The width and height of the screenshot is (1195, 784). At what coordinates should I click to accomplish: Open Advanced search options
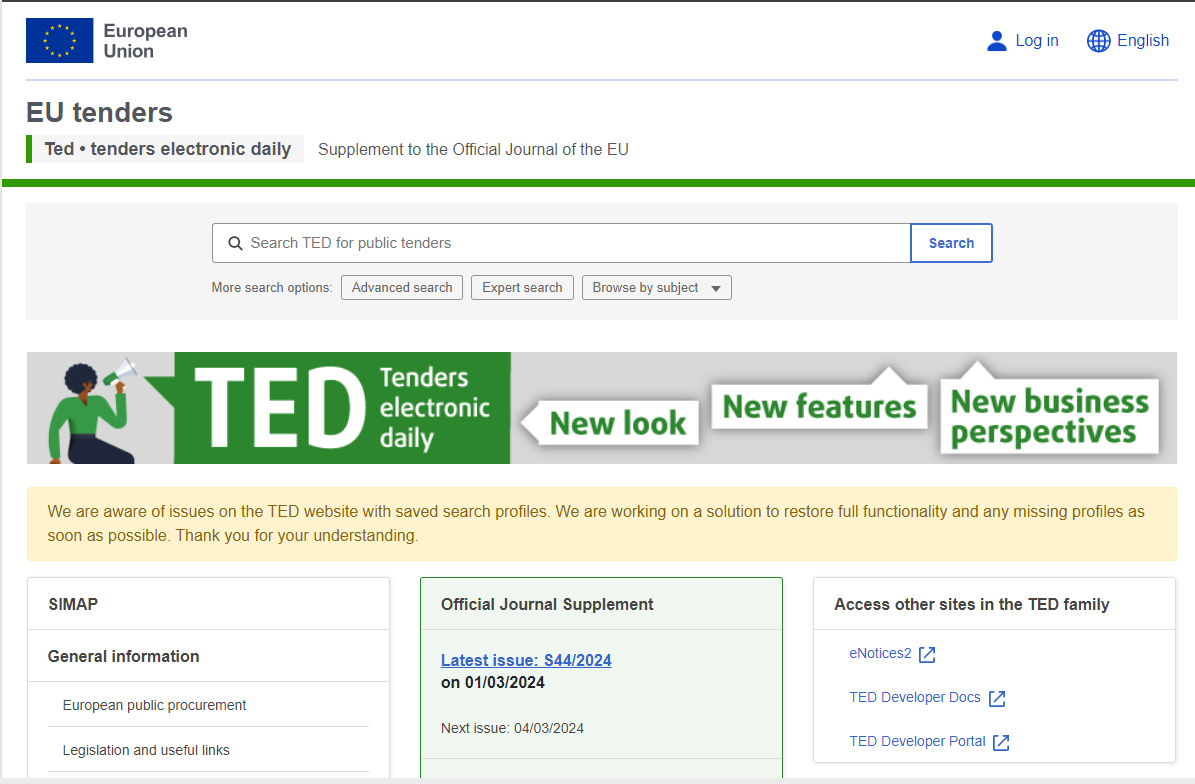click(x=401, y=287)
